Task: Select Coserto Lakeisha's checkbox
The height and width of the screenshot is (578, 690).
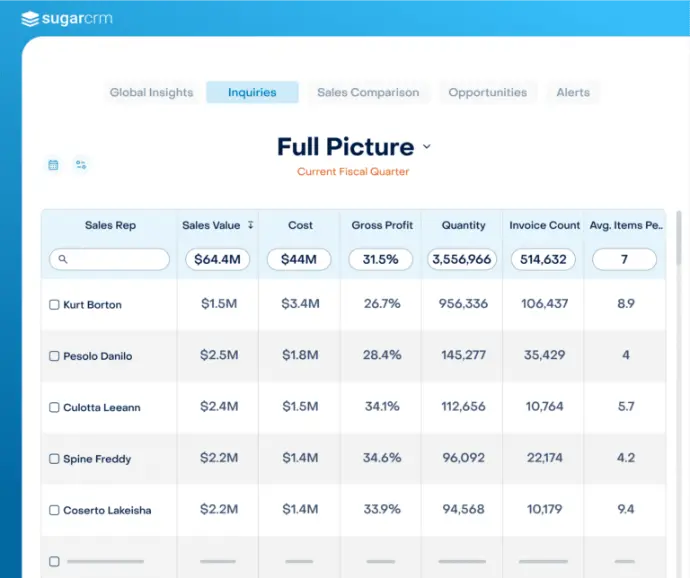Action: click(54, 510)
